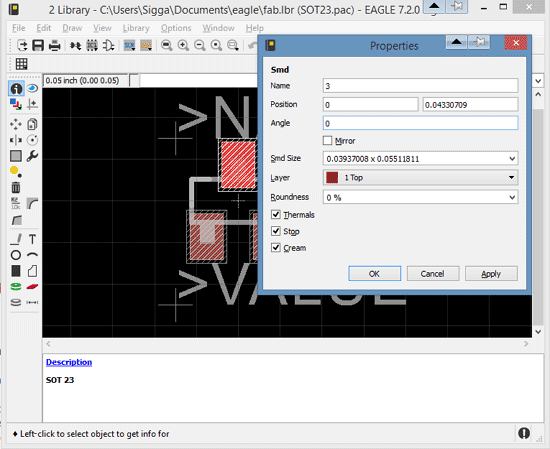Select the Info tool

(x=16, y=88)
